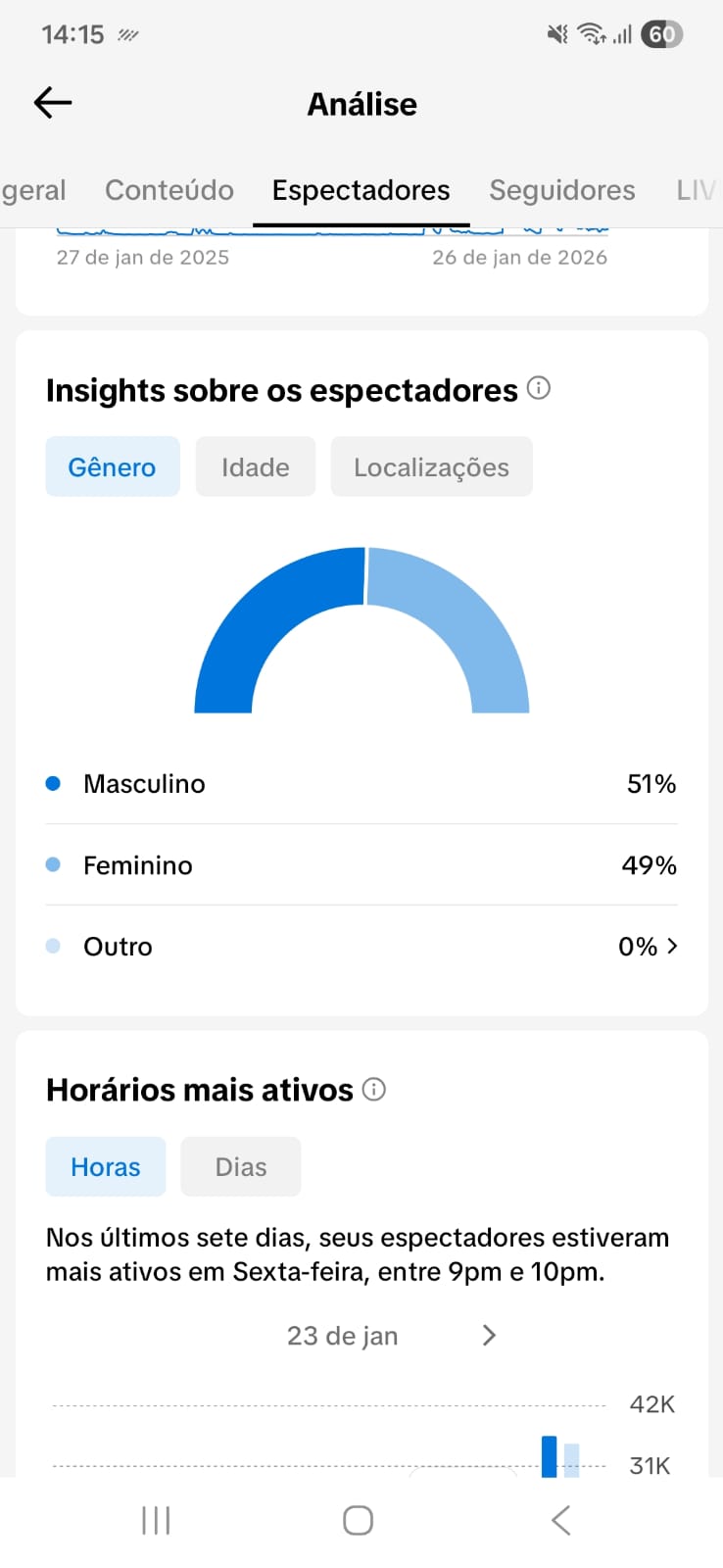723x1568 pixels.
Task: Tap the battery indicator in status bar
Action: click(661, 34)
